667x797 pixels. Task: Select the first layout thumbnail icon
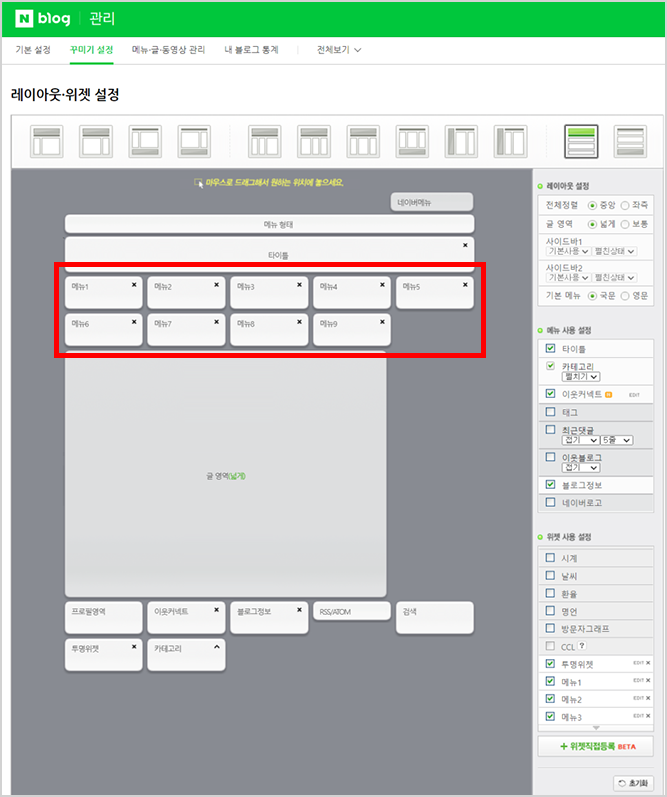(47, 141)
